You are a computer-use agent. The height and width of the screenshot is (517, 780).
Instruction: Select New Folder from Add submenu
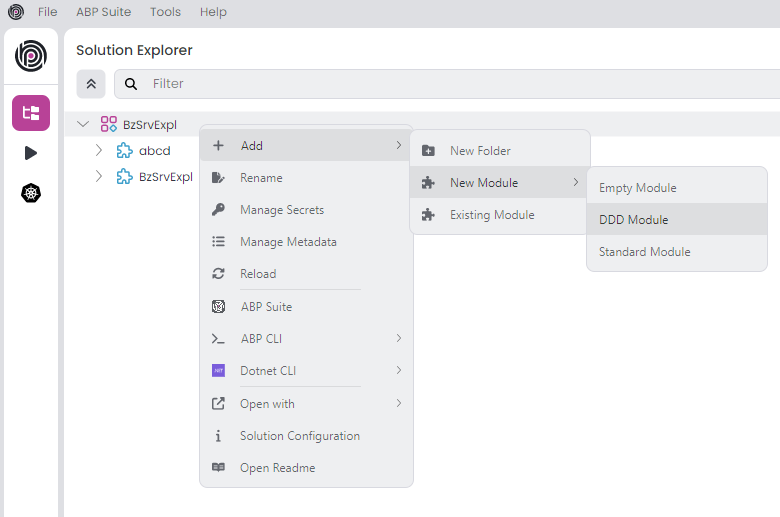pos(480,151)
